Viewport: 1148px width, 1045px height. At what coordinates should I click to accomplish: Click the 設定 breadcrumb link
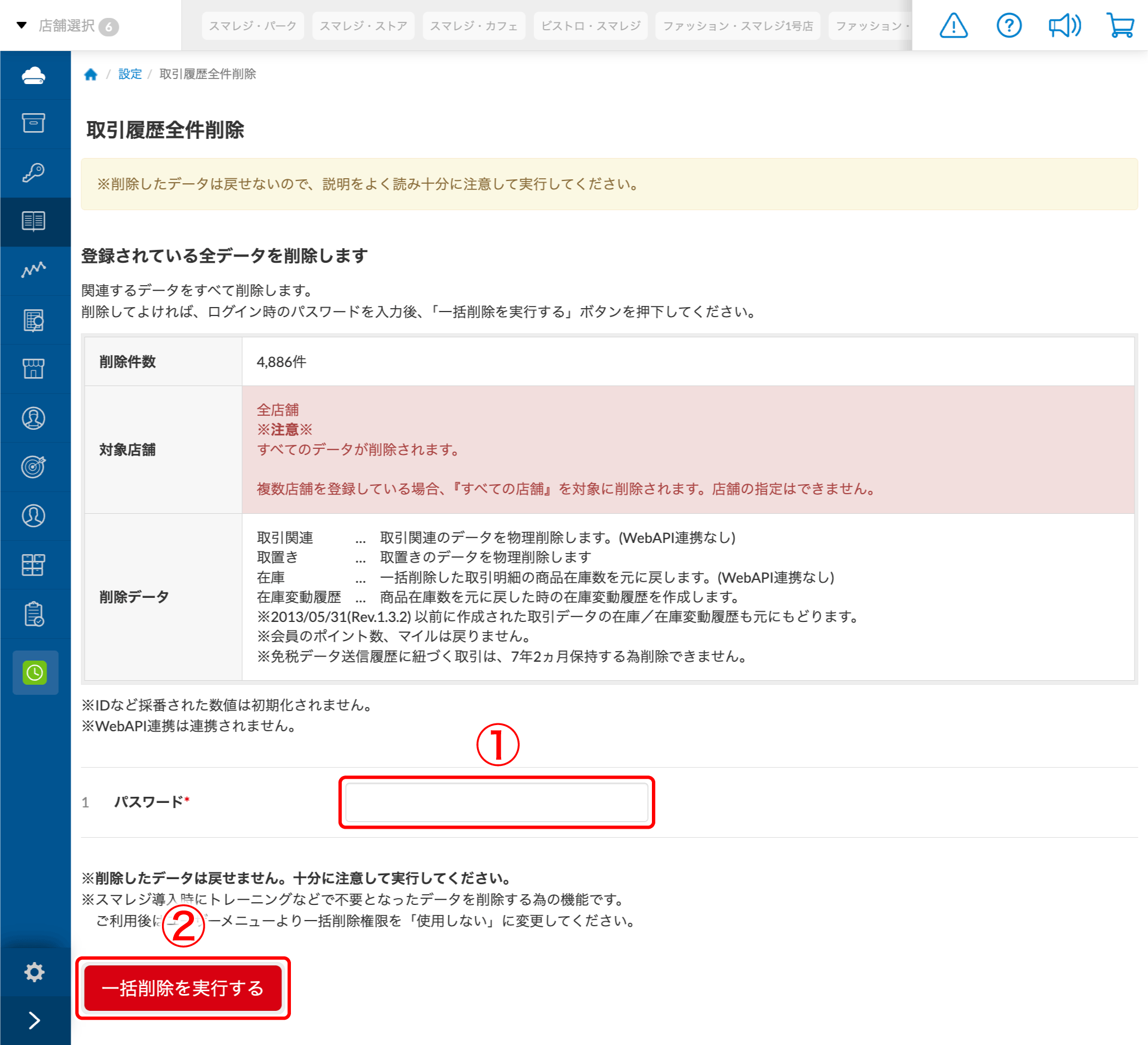[130, 74]
